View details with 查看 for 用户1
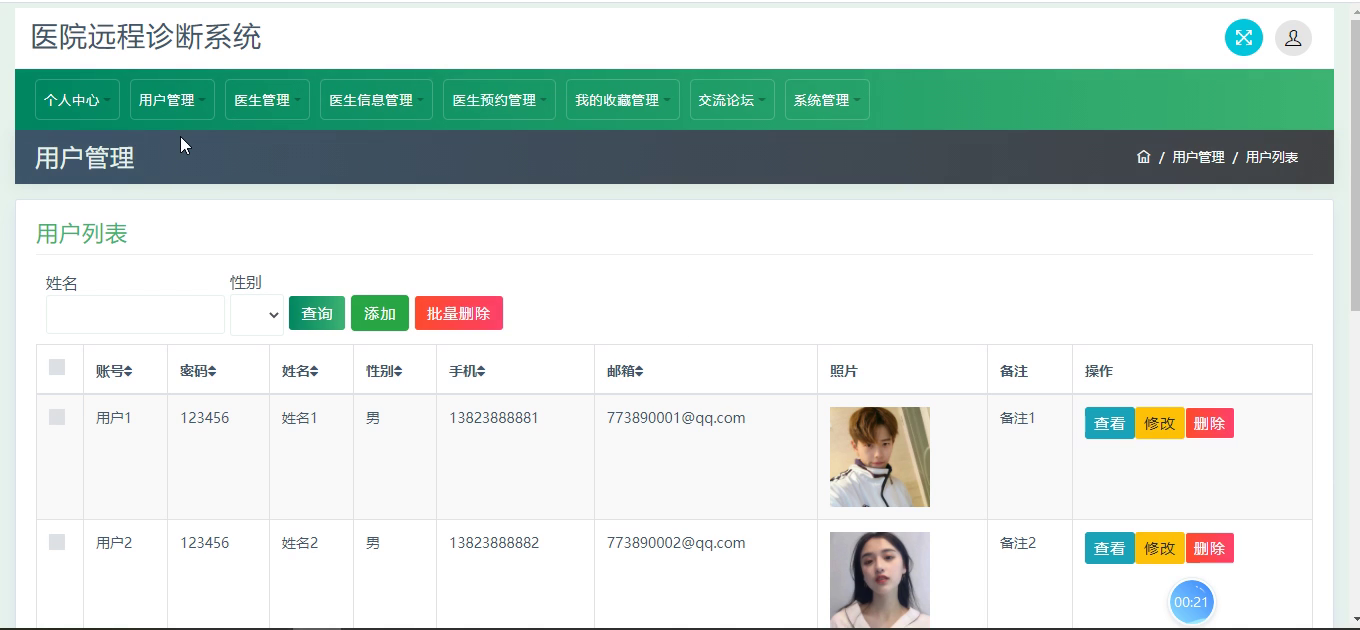 (x=1109, y=423)
